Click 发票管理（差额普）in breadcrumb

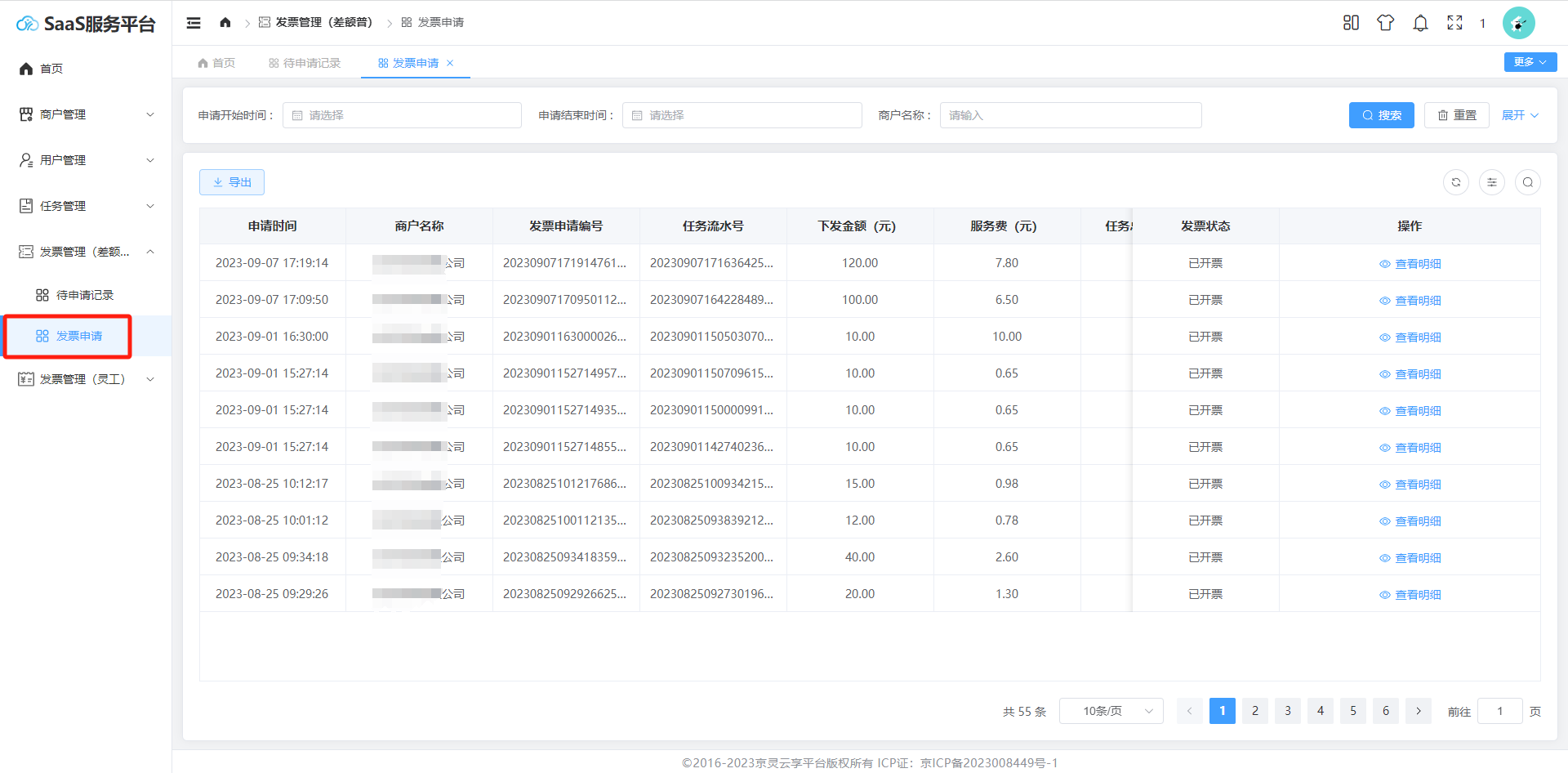point(315,23)
